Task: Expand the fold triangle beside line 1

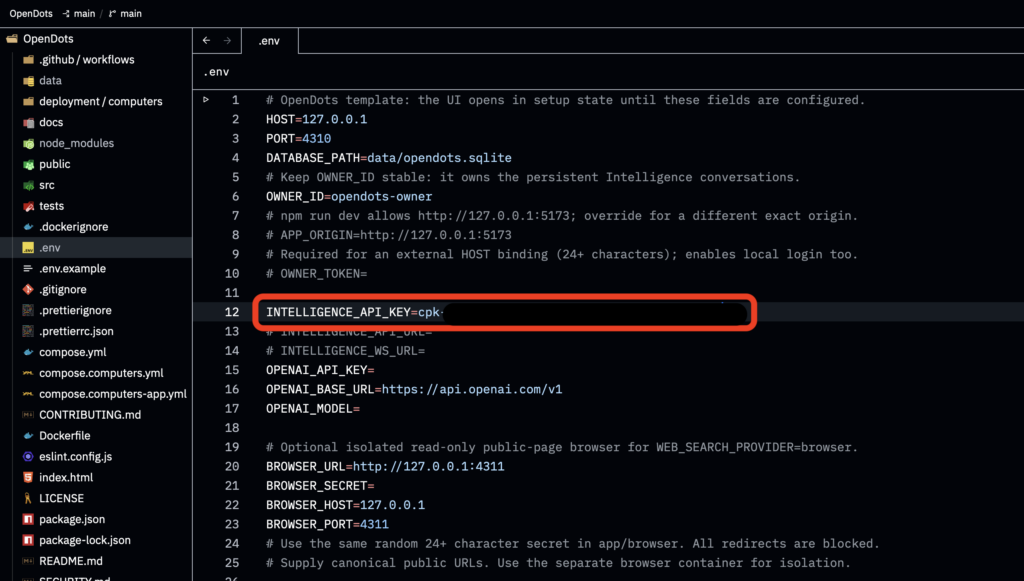Action: coord(206,100)
